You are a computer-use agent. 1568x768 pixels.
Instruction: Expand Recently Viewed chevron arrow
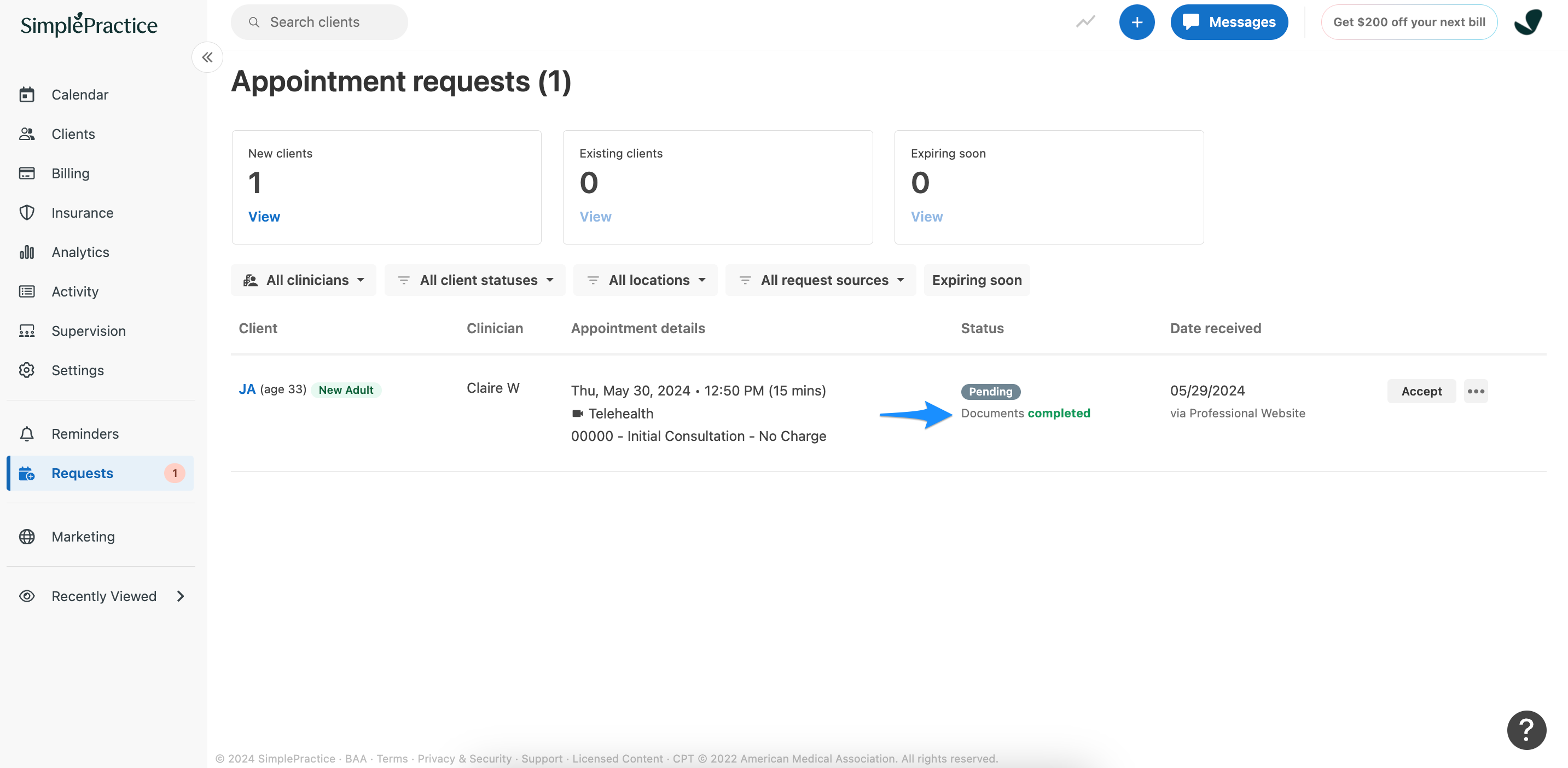[x=180, y=596]
